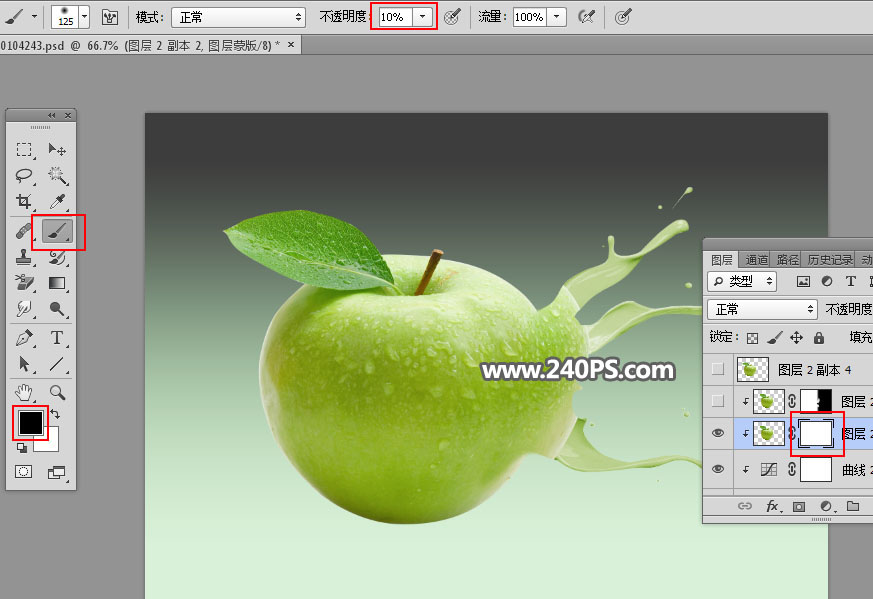Open the brush panel toggle in options bar
This screenshot has width=873, height=599.
[x=110, y=17]
